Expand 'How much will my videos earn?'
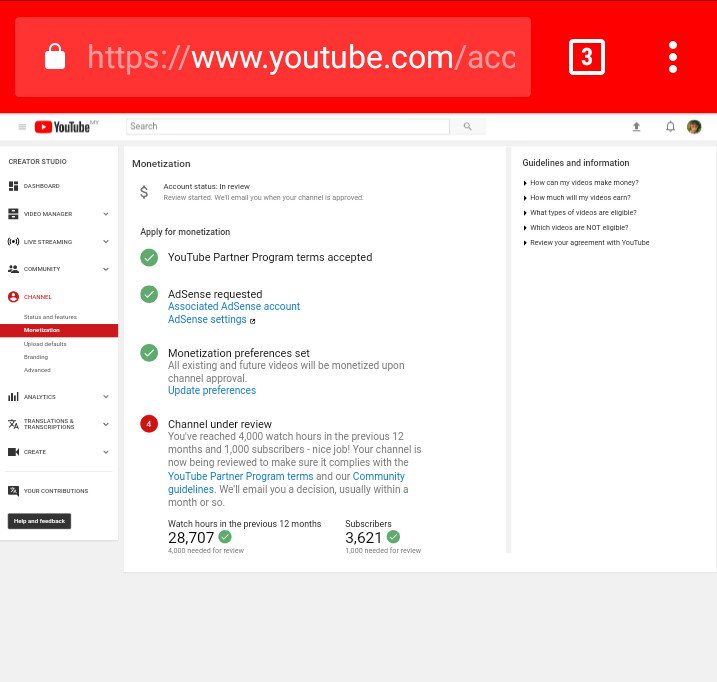Image resolution: width=717 pixels, height=682 pixels. [577, 198]
